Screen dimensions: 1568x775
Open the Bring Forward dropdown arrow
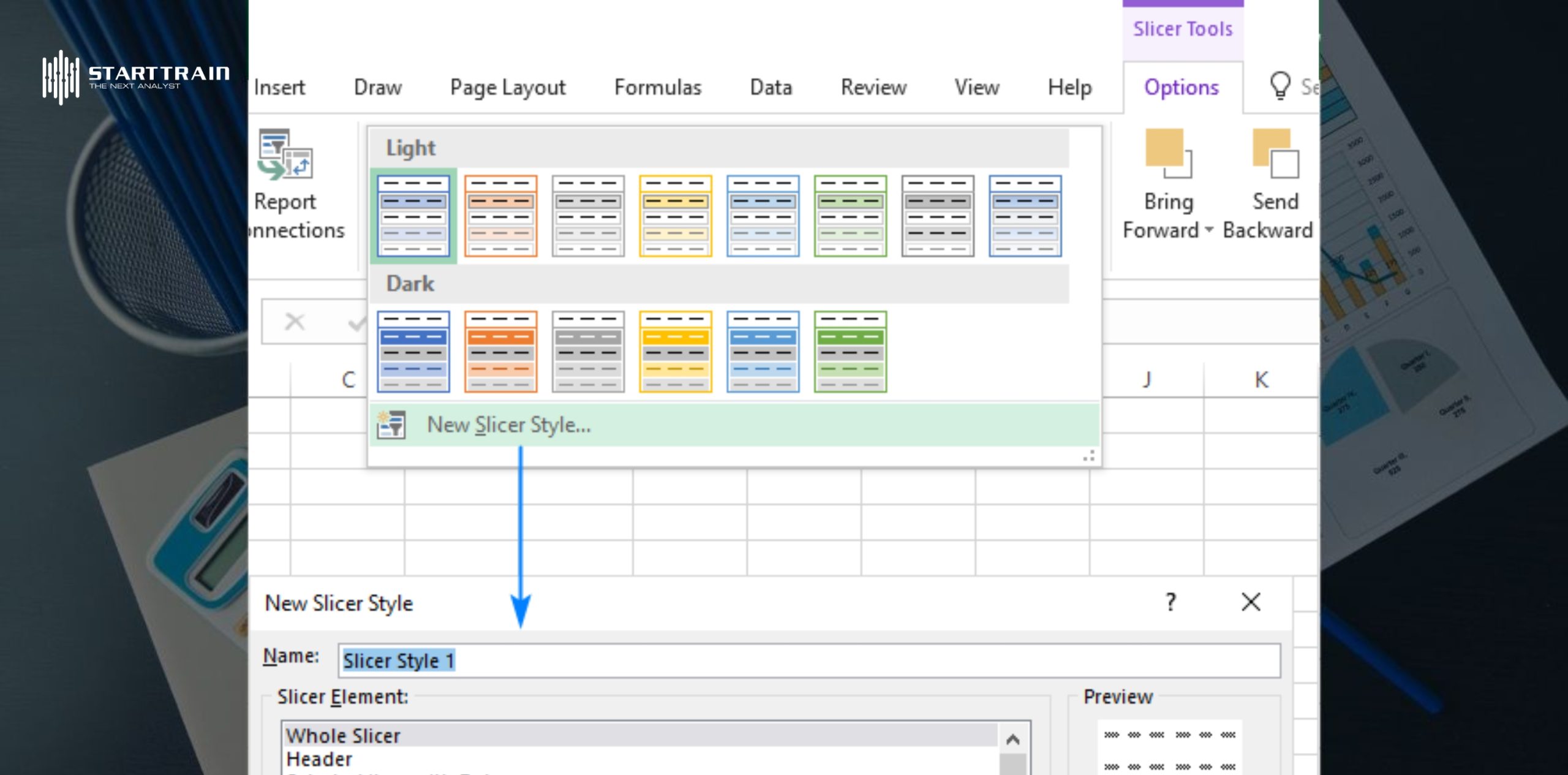1209,230
